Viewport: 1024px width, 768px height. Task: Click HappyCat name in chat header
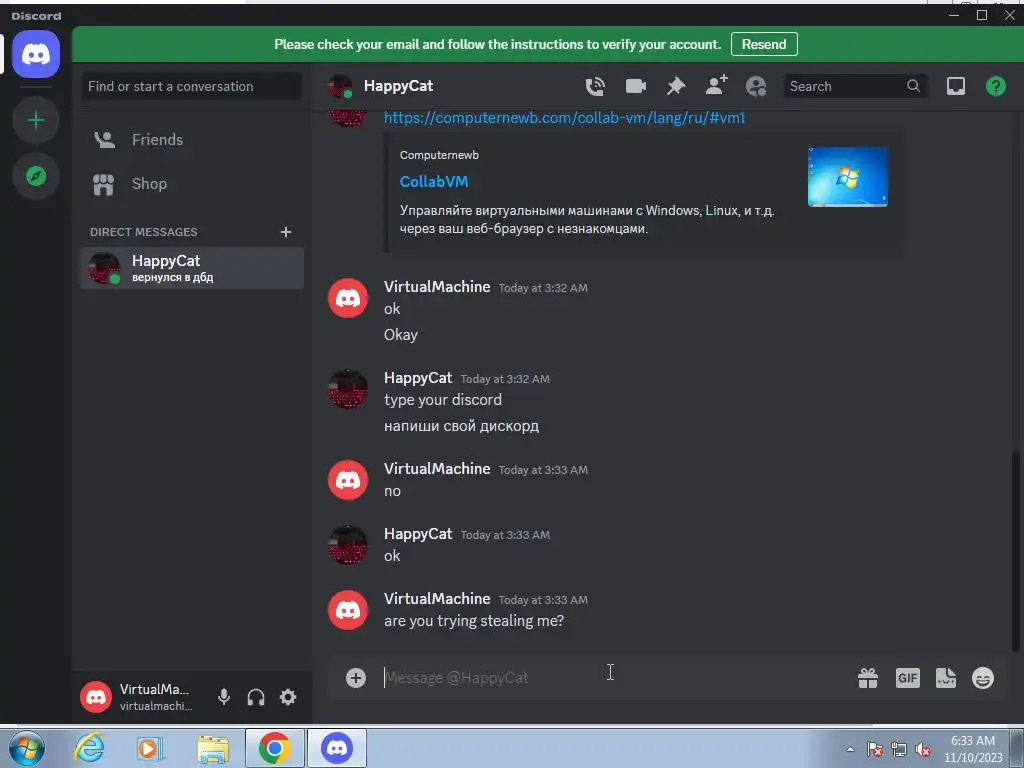(398, 86)
